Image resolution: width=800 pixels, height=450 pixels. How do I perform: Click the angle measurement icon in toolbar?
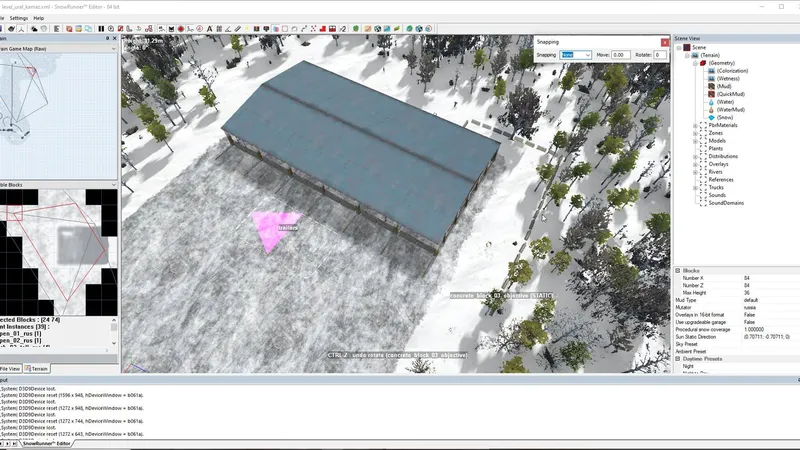point(228,29)
